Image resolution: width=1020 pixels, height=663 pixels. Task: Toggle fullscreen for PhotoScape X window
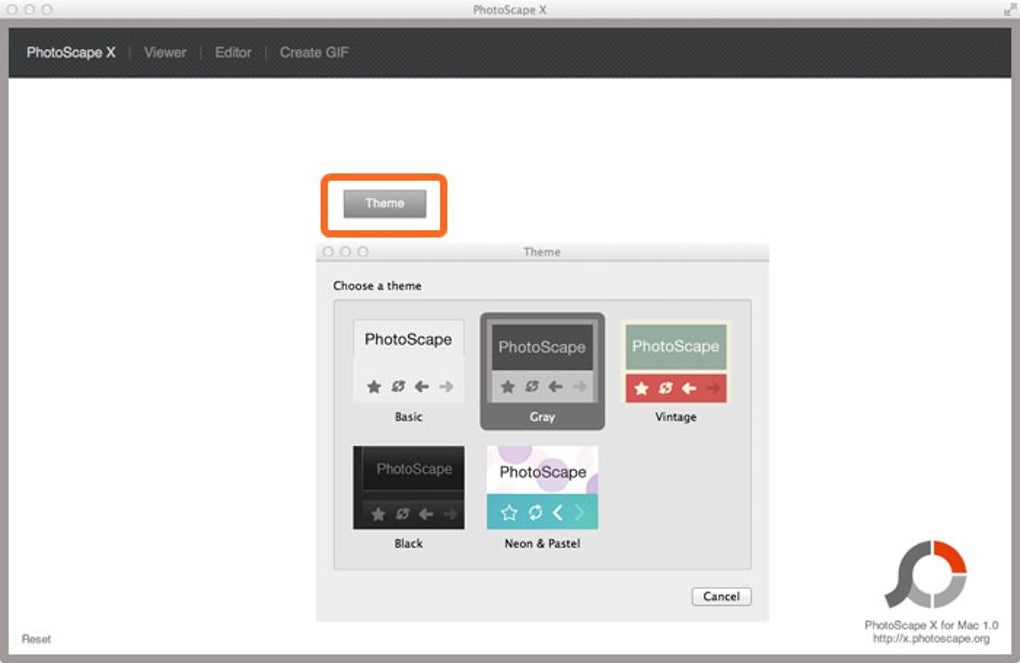pyautogui.click(x=1010, y=9)
